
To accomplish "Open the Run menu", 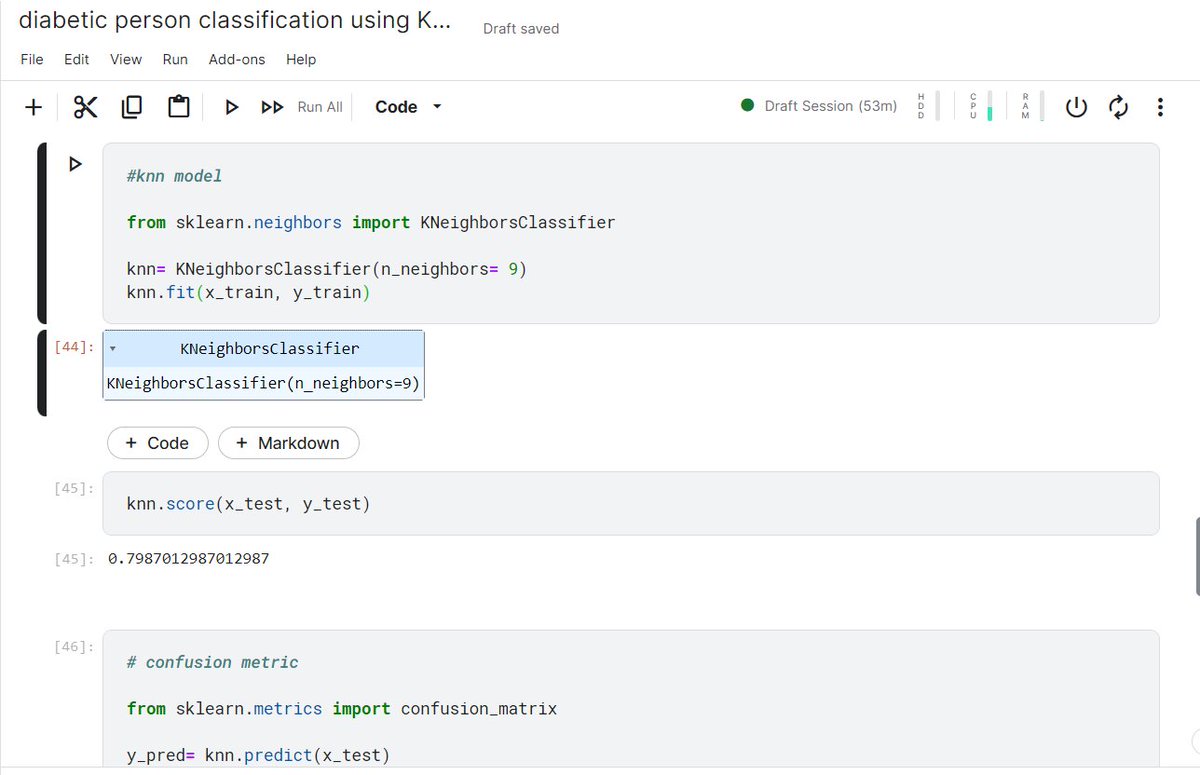I will (x=175, y=59).
